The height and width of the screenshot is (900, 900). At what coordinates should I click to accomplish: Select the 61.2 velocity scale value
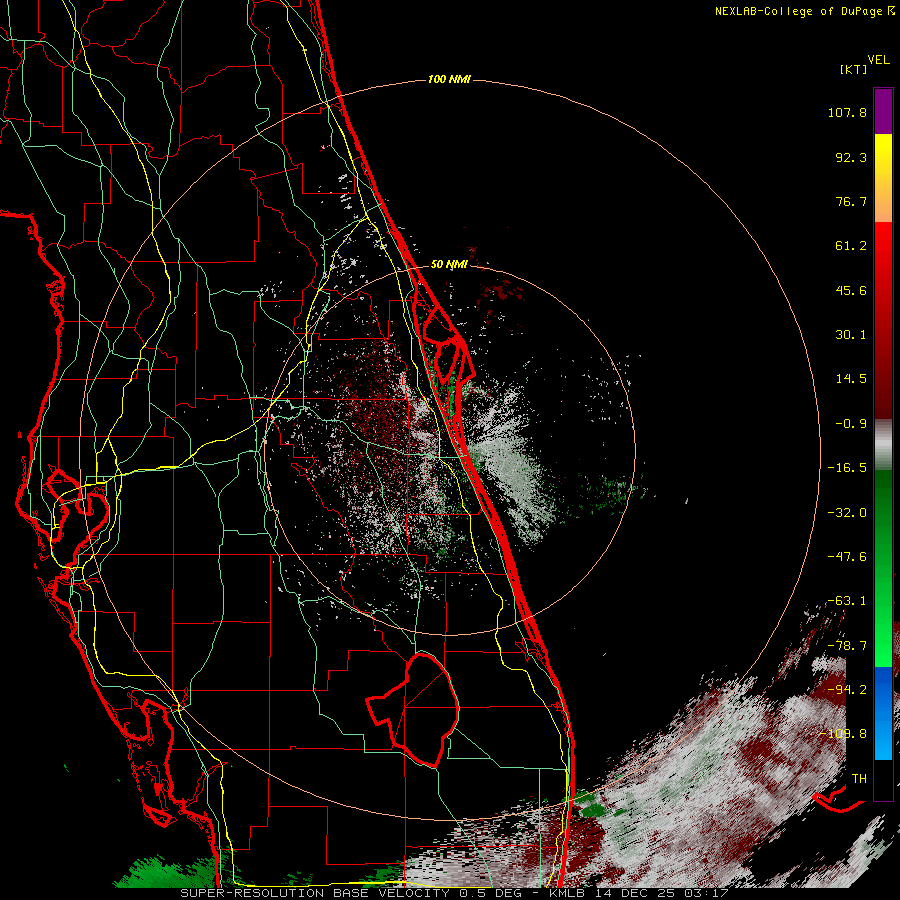point(851,246)
